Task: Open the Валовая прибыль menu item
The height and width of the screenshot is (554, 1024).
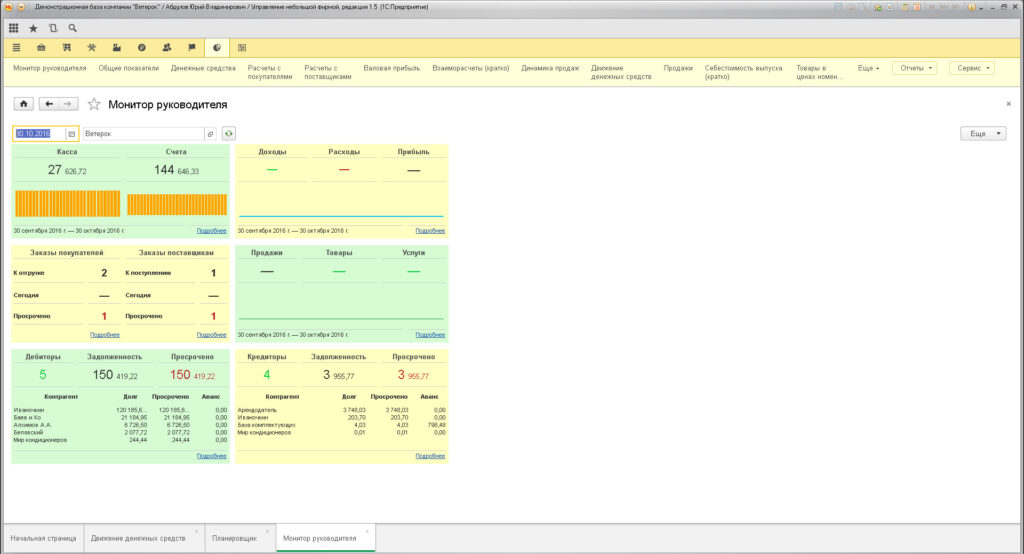Action: point(391,68)
